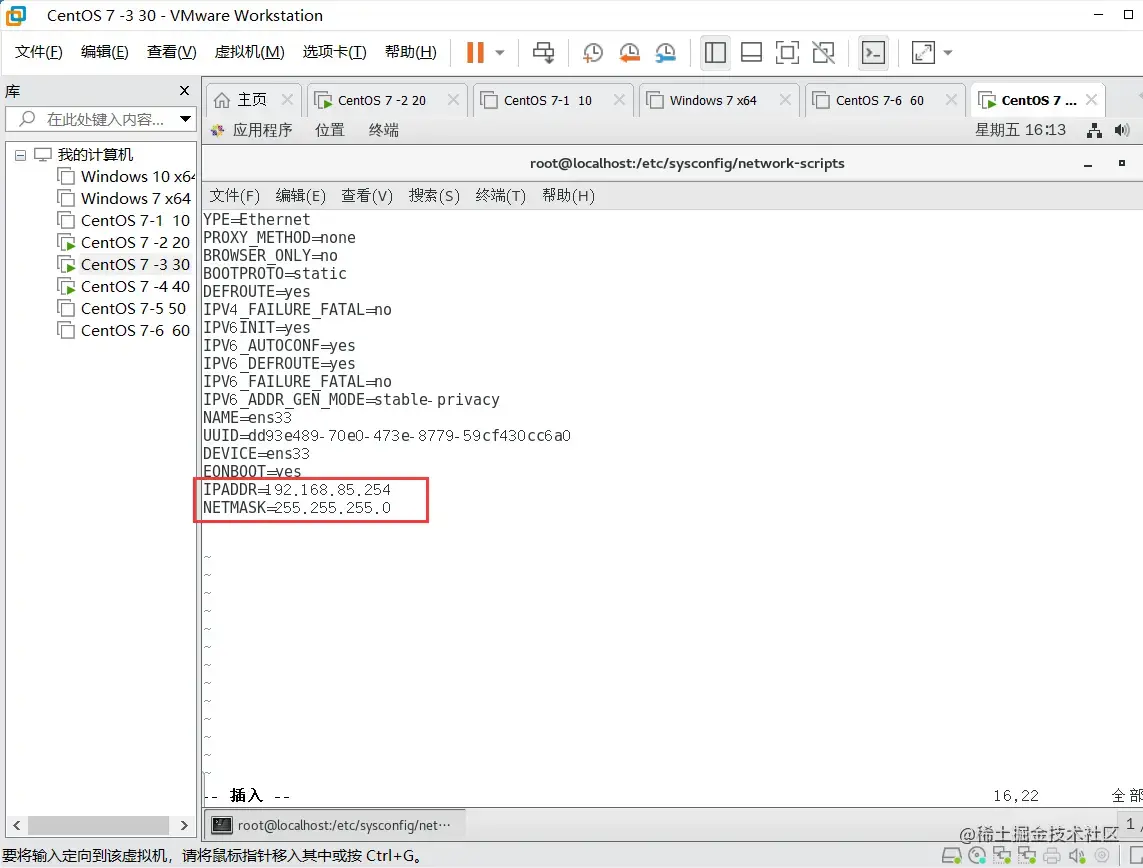Select CentOS 7 -3 30 in library tree
This screenshot has height=868, width=1143.
click(x=124, y=264)
